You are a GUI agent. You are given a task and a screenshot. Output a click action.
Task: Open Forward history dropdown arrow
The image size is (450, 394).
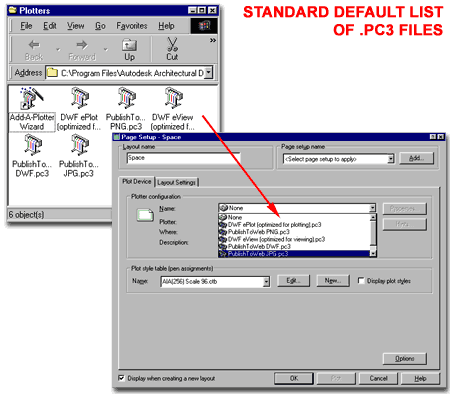[x=106, y=50]
